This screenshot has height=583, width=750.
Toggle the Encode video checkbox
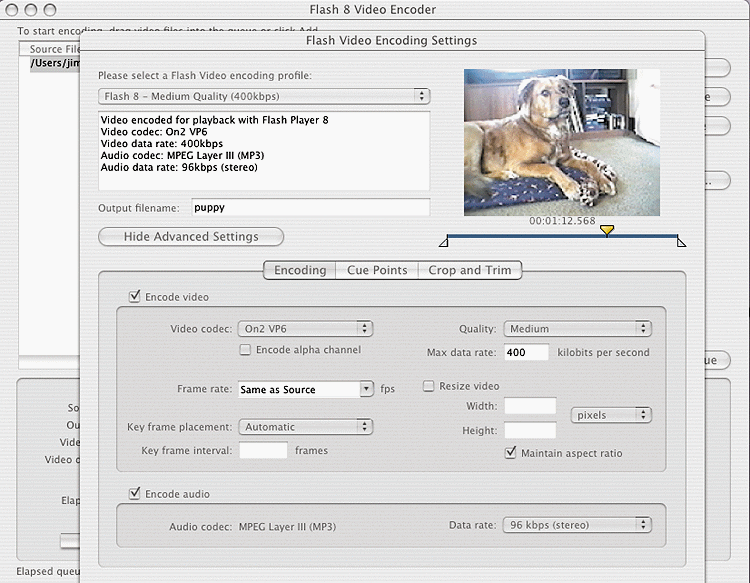point(134,296)
